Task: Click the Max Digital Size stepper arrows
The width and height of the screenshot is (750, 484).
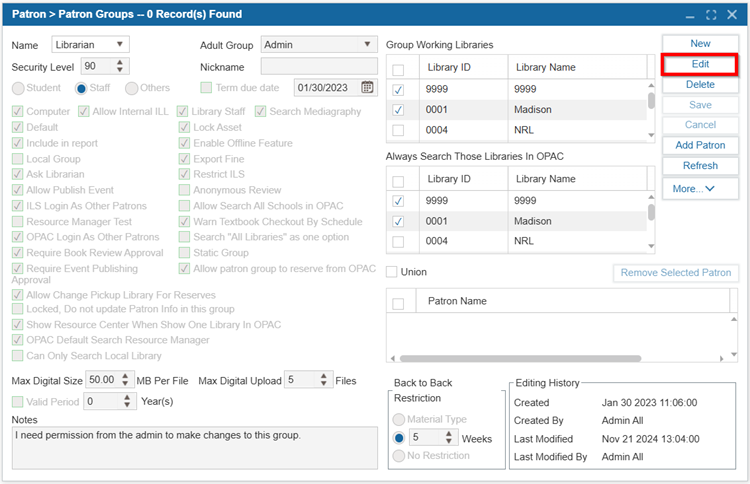Action: click(x=125, y=380)
